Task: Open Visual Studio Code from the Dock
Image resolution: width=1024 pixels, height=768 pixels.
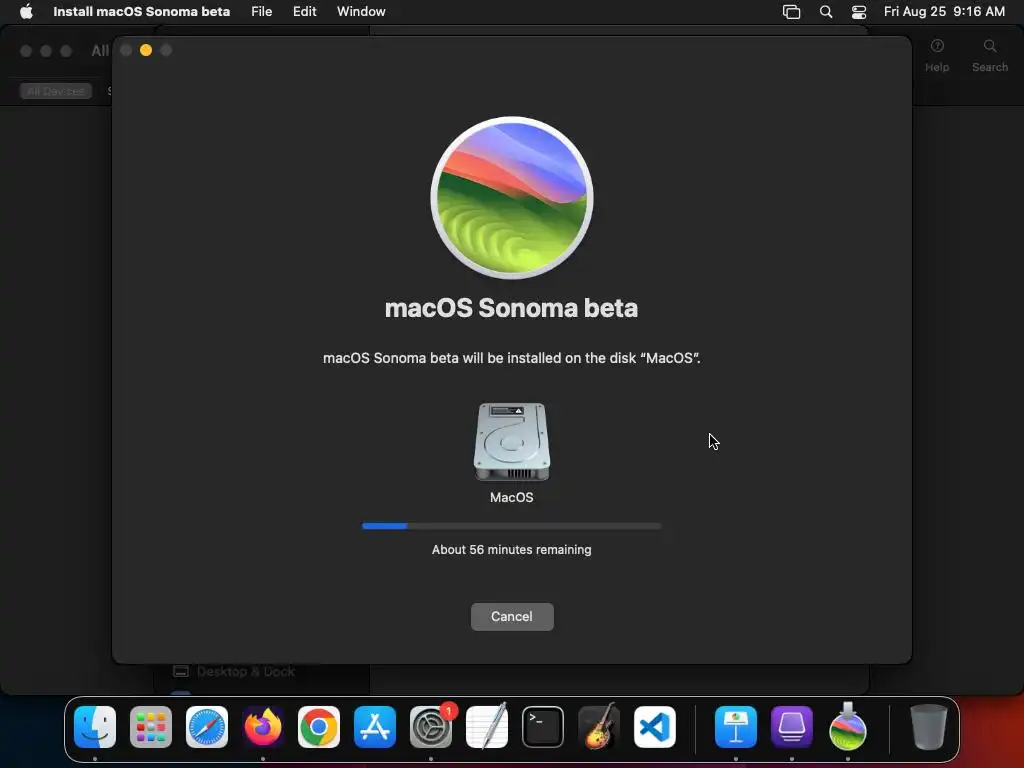Action: click(655, 727)
